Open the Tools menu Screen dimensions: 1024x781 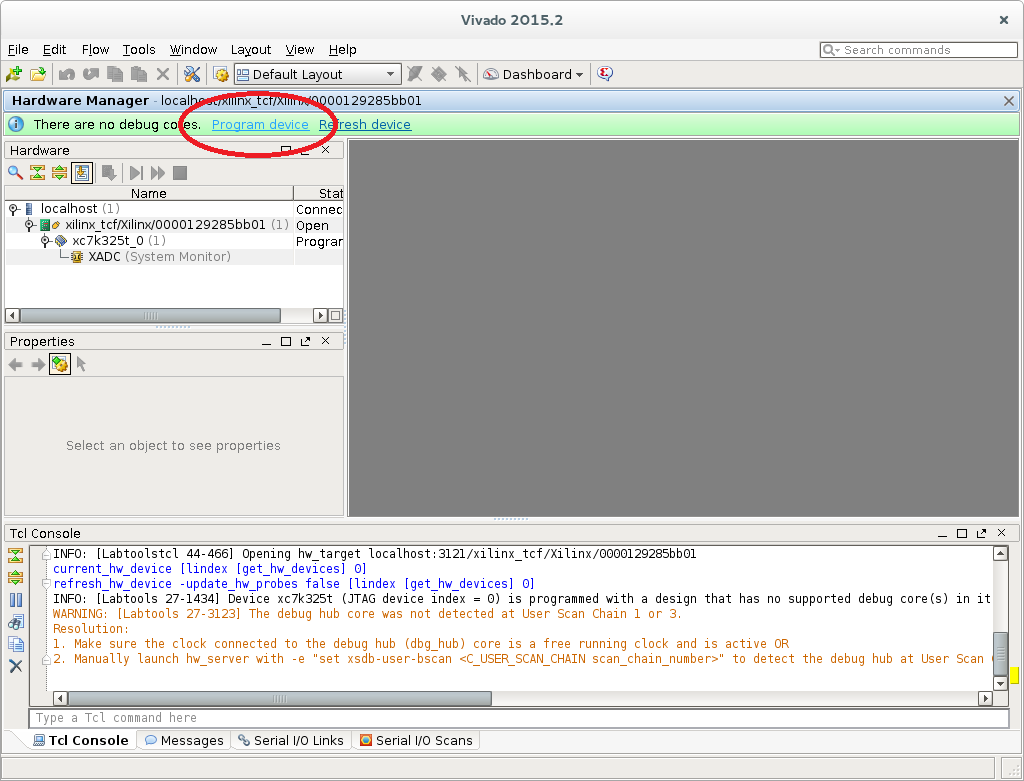coord(139,50)
